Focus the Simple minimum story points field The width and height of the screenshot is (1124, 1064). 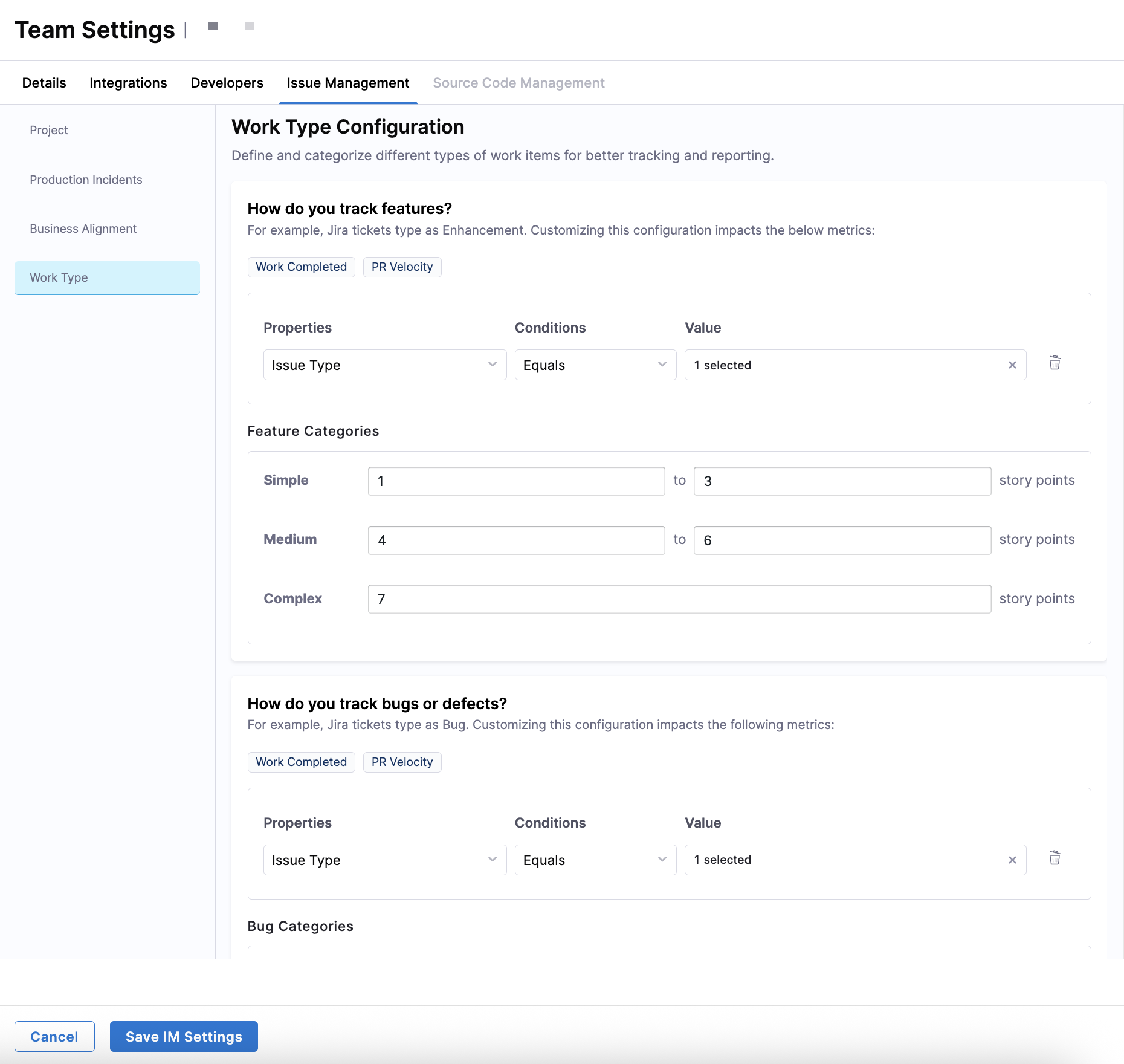(x=516, y=481)
